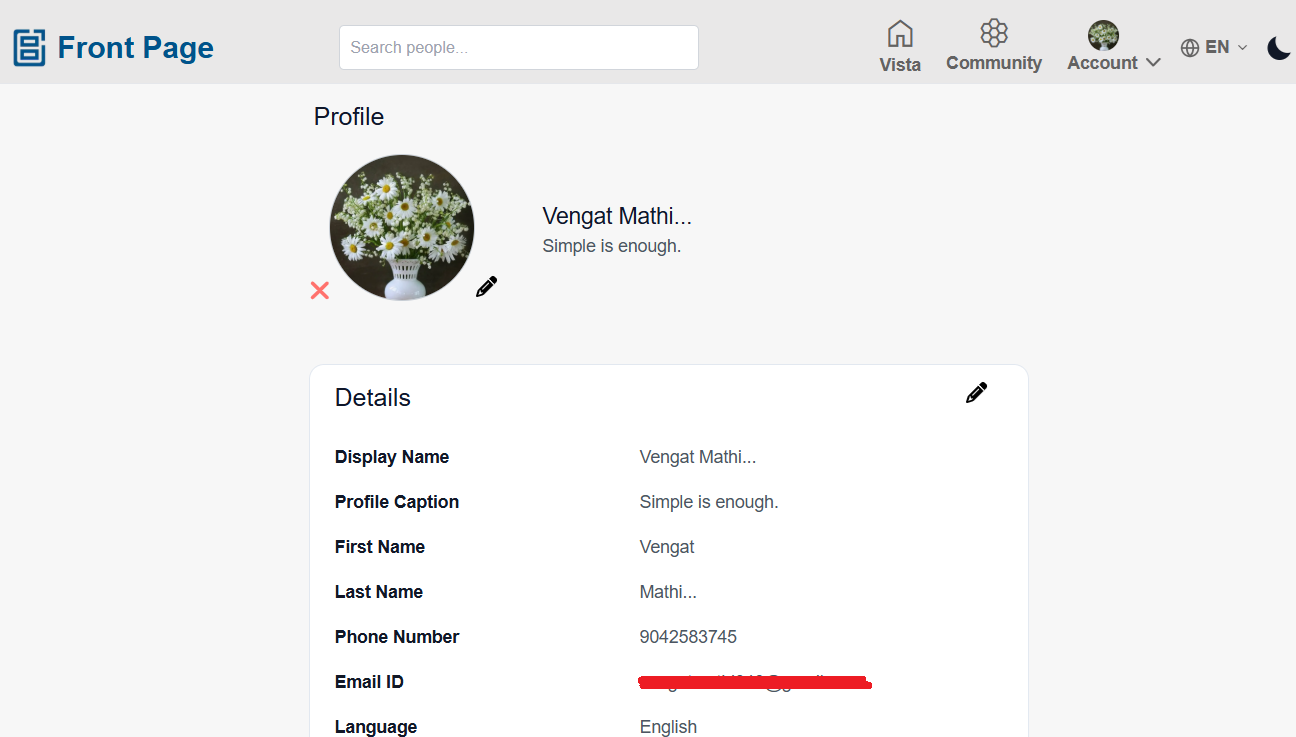Click the Account menu label

(x=1102, y=63)
